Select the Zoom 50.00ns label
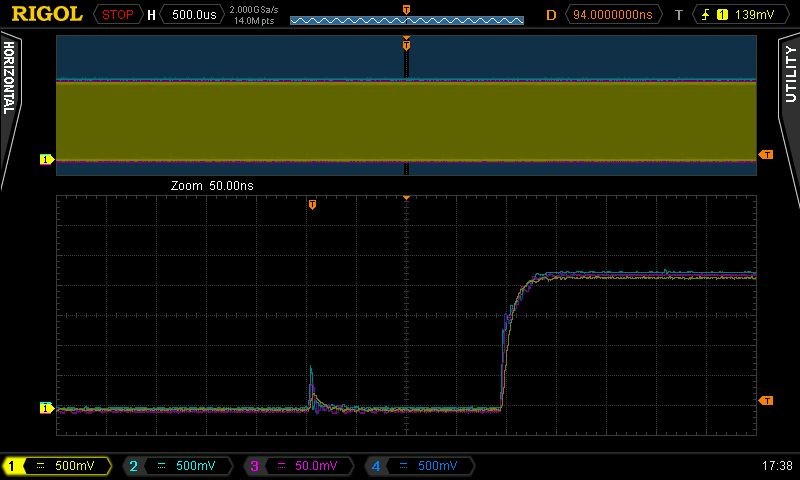The width and height of the screenshot is (800, 480). tap(212, 186)
